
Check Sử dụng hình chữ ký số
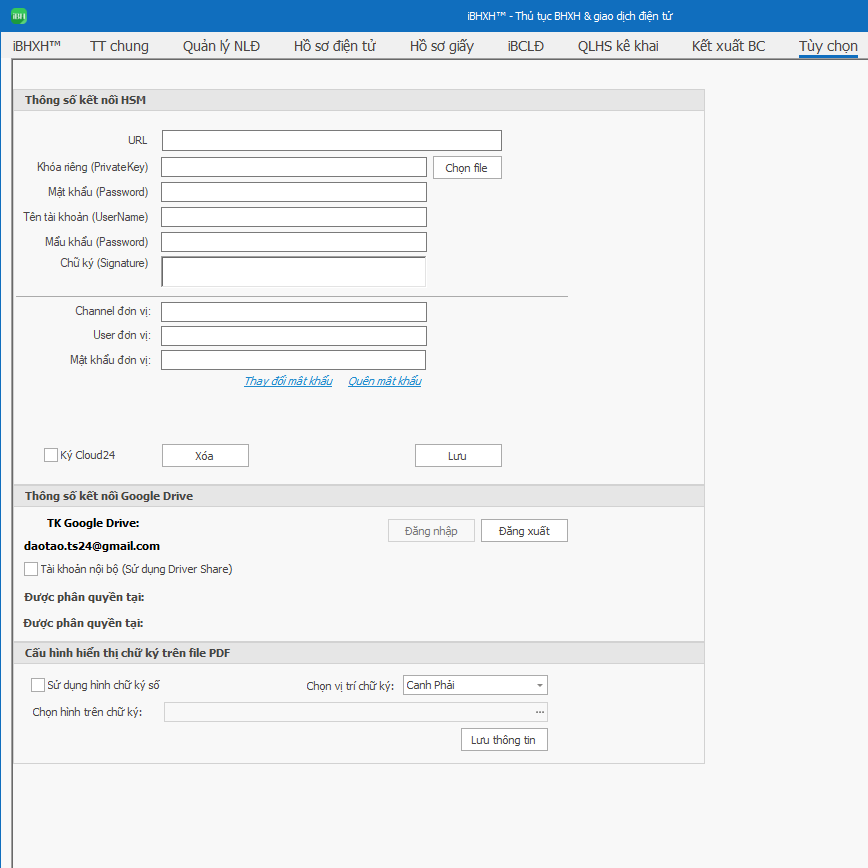pyautogui.click(x=38, y=685)
